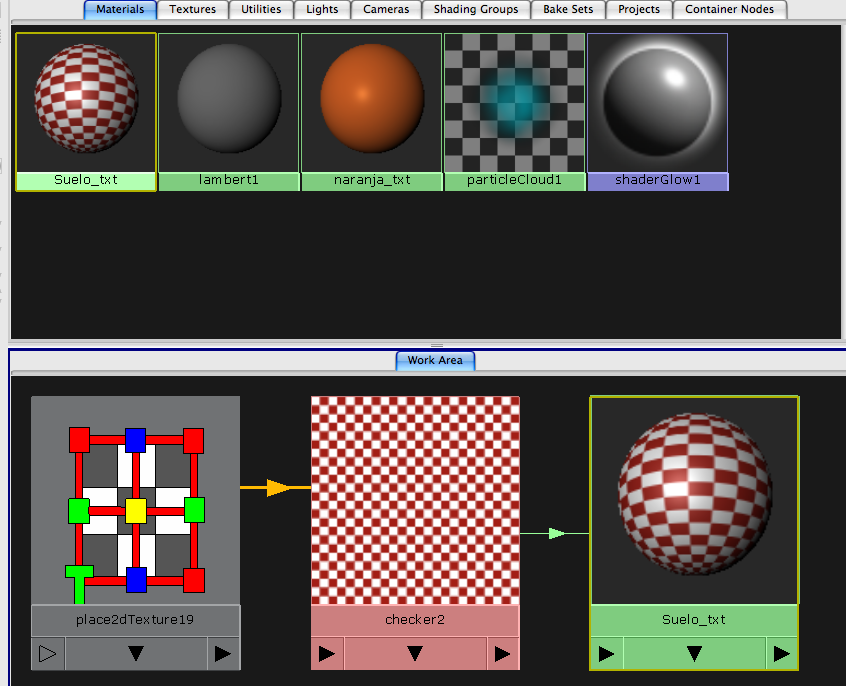Open the Container Nodes tab
This screenshot has width=846, height=686.
coord(729,9)
